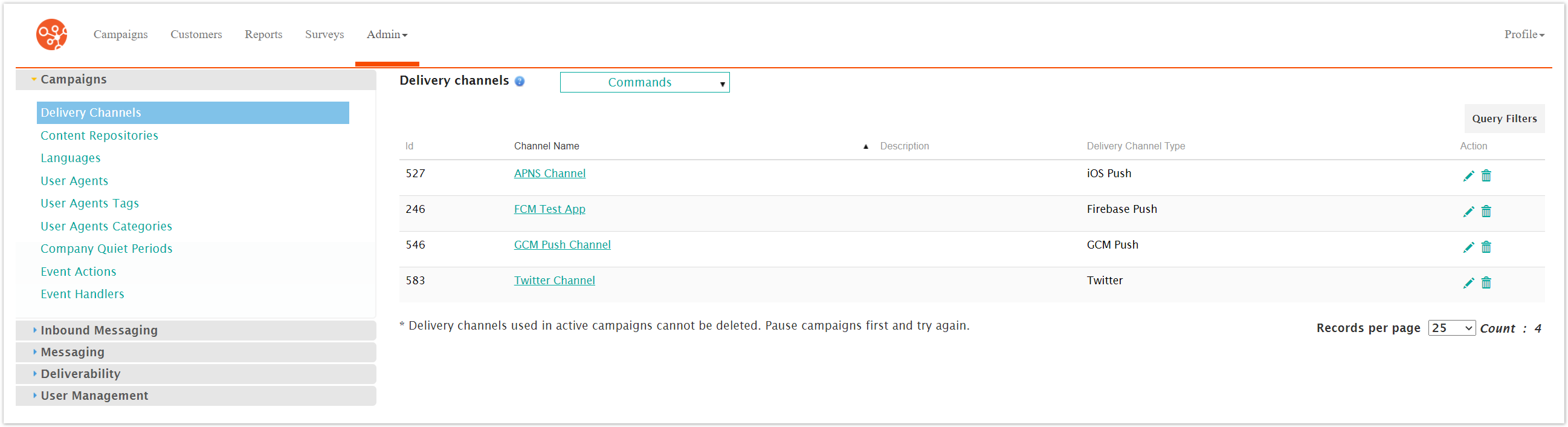
Task: Delete the GCM Push Channel row
Action: coord(1486,247)
